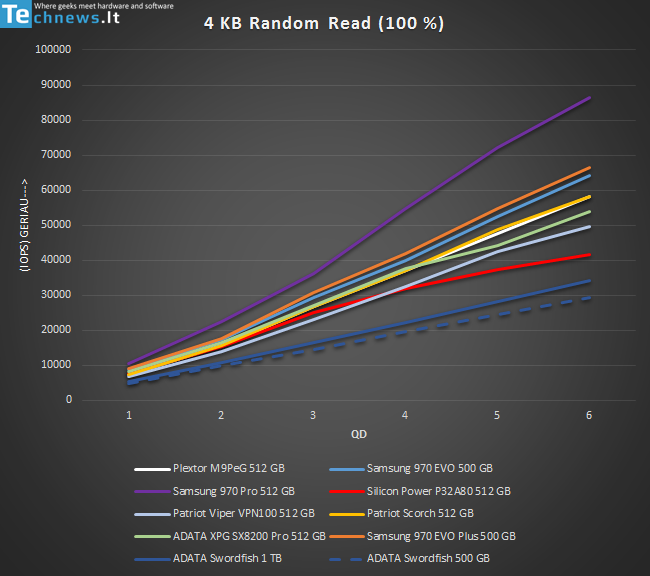650x576 pixels.
Task: Click the 20000 y-axis label
Action: (x=56, y=330)
